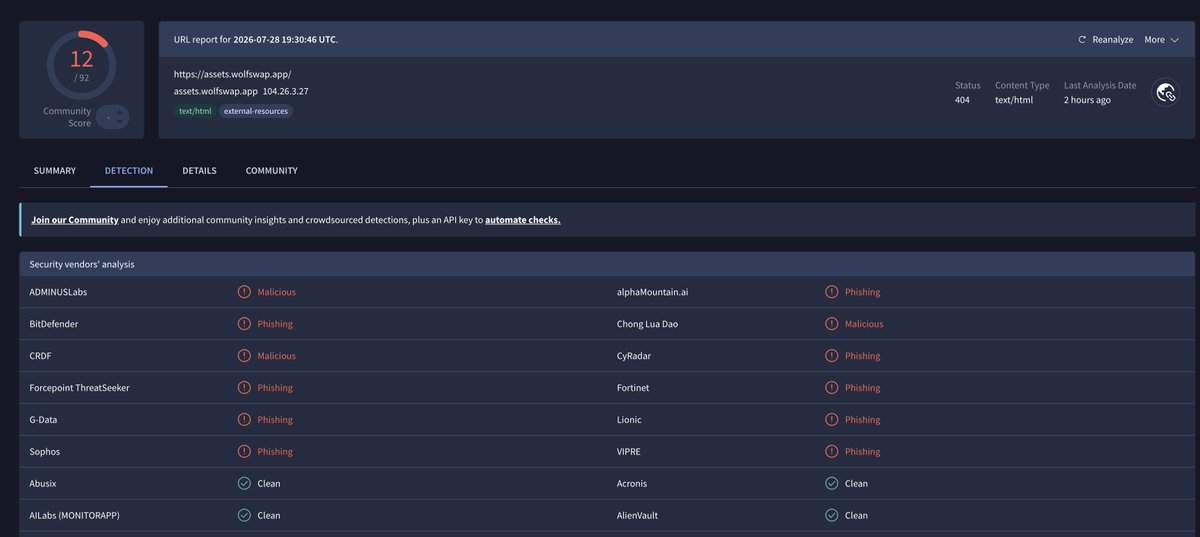The image size is (1200, 537).
Task: Click the Clean verdict for Acronis
Action: (857, 484)
